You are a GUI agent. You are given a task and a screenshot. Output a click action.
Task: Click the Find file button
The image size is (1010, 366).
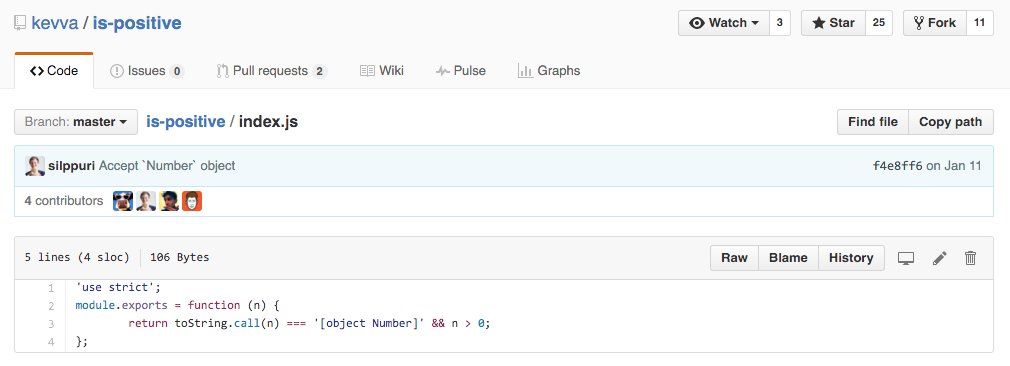tap(873, 122)
